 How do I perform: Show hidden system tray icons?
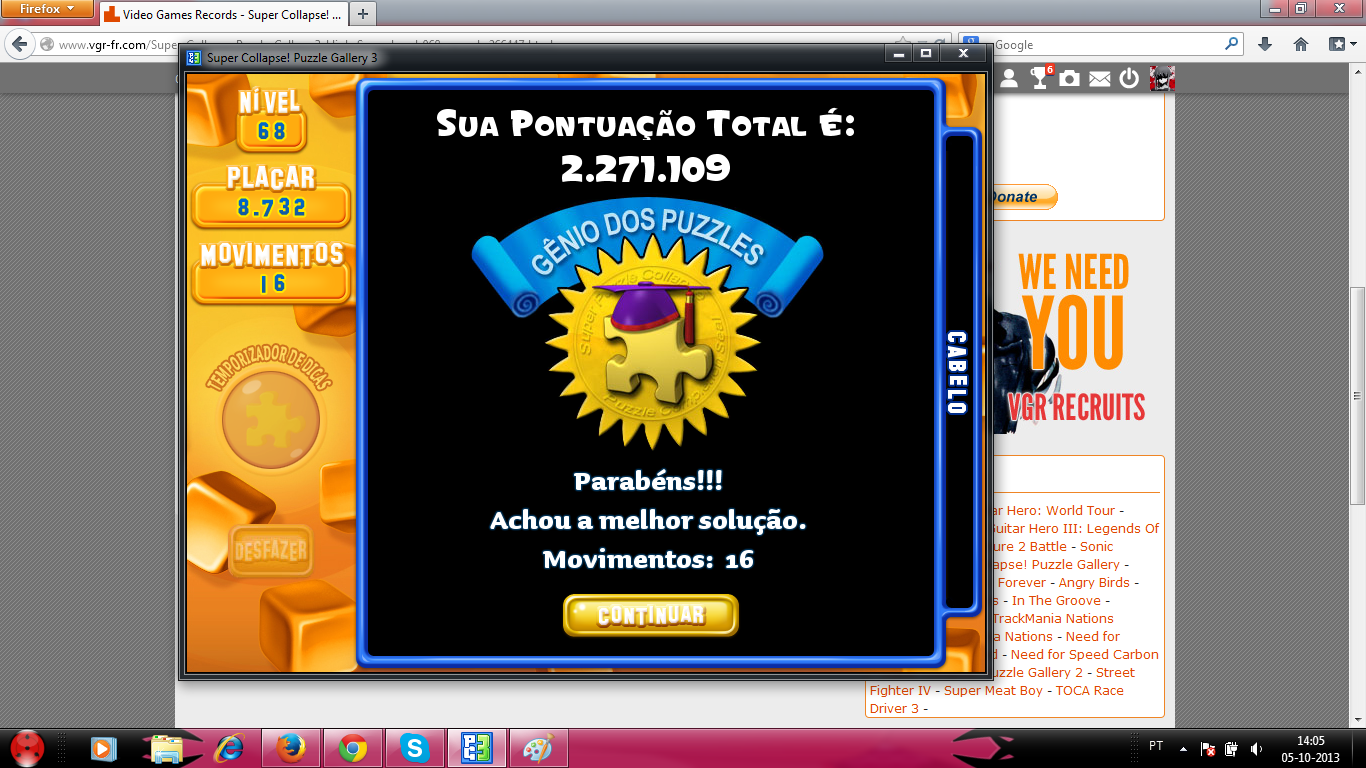(x=1184, y=747)
